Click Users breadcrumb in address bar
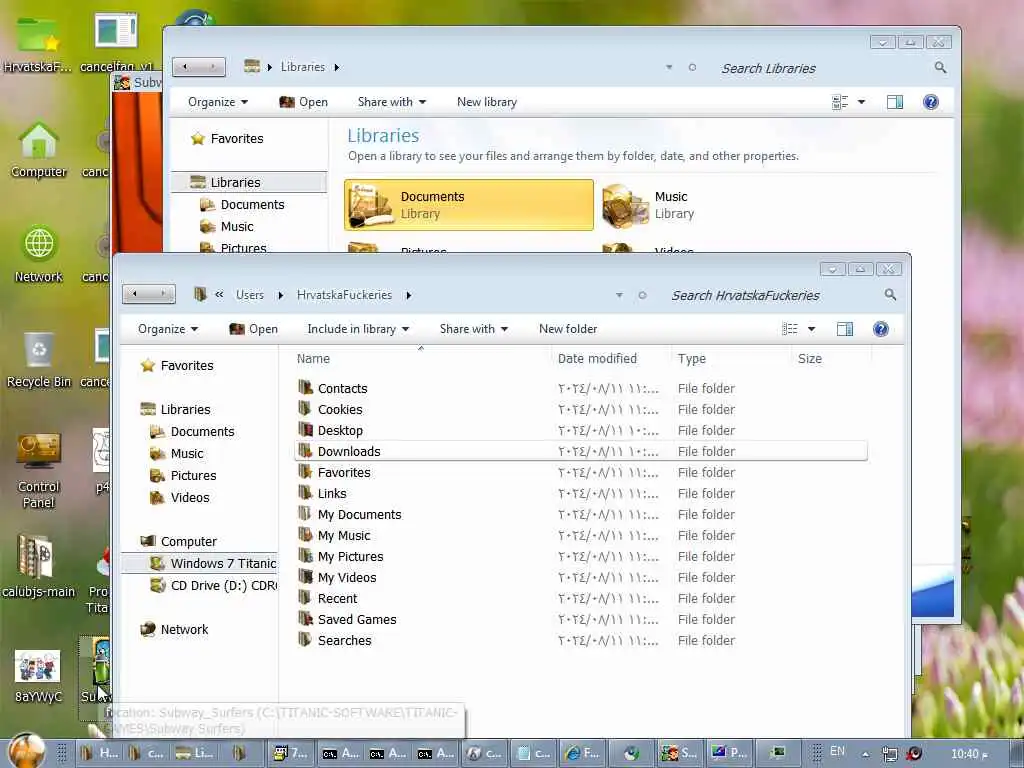This screenshot has width=1024, height=768. [x=250, y=295]
